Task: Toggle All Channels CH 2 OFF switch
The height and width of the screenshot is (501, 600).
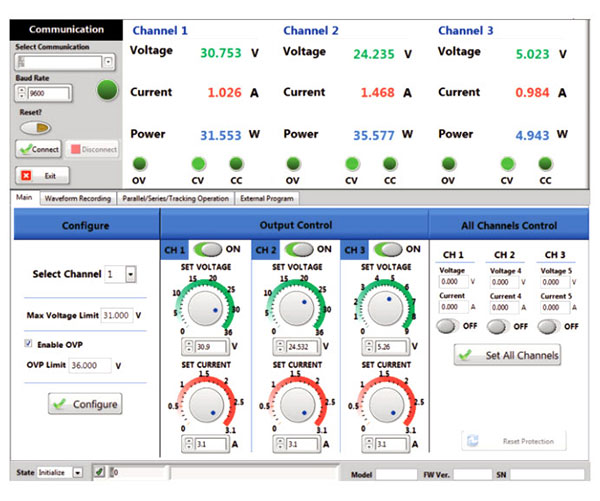Action: (x=497, y=326)
